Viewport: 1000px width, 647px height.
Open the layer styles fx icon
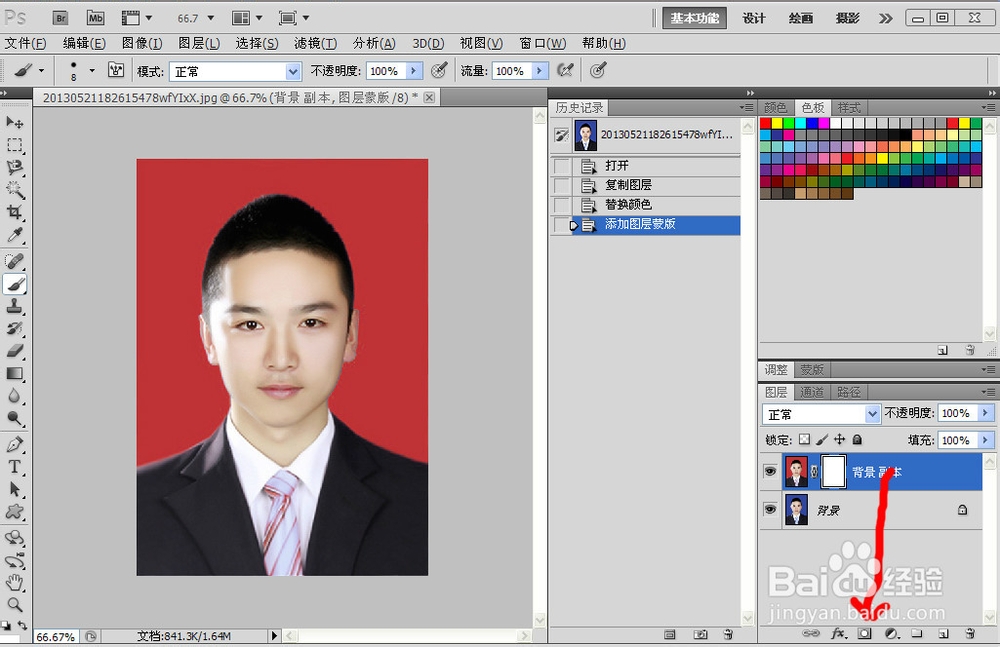(x=839, y=633)
